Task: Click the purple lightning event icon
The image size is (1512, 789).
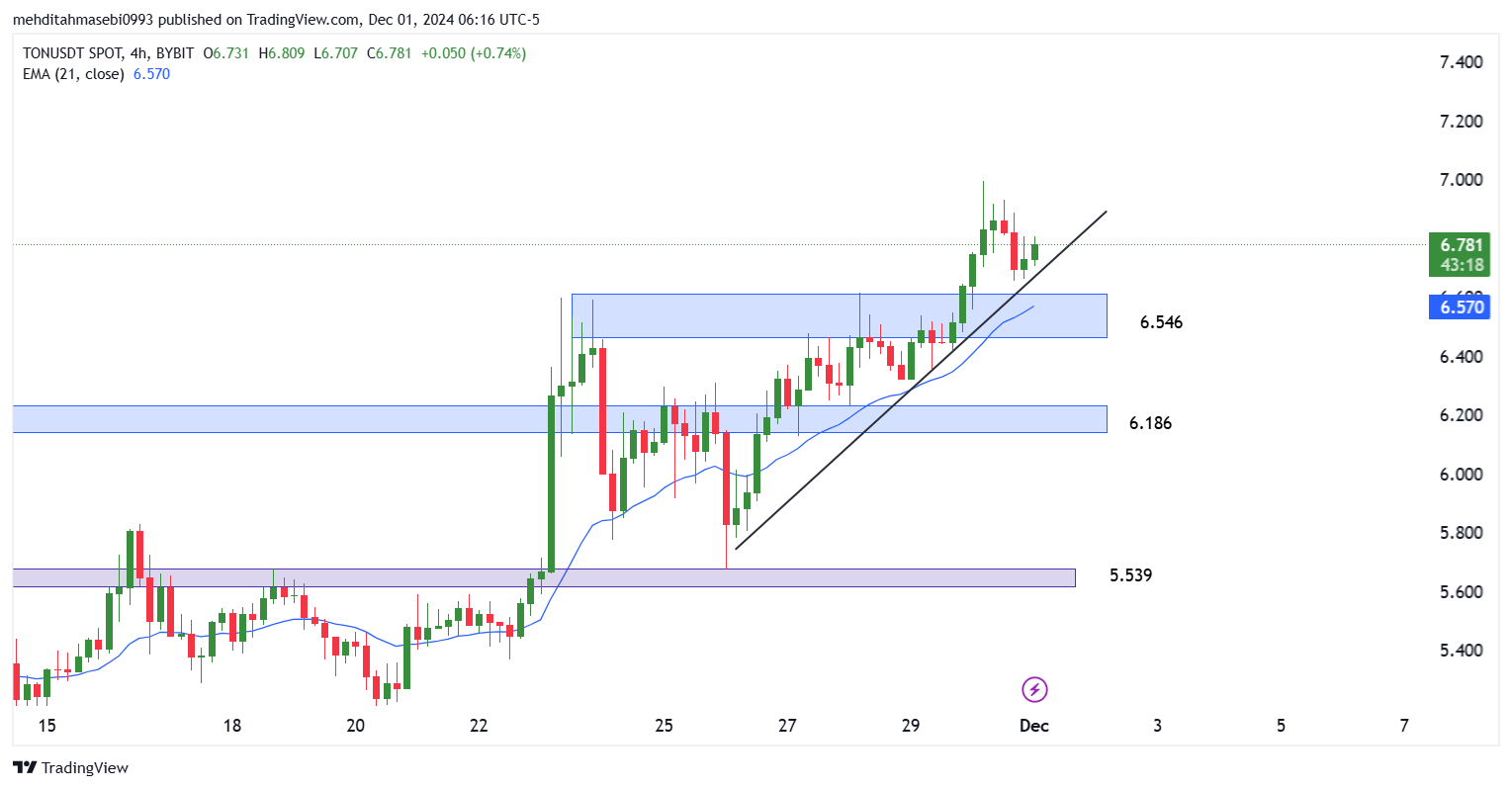Action: click(x=1034, y=689)
